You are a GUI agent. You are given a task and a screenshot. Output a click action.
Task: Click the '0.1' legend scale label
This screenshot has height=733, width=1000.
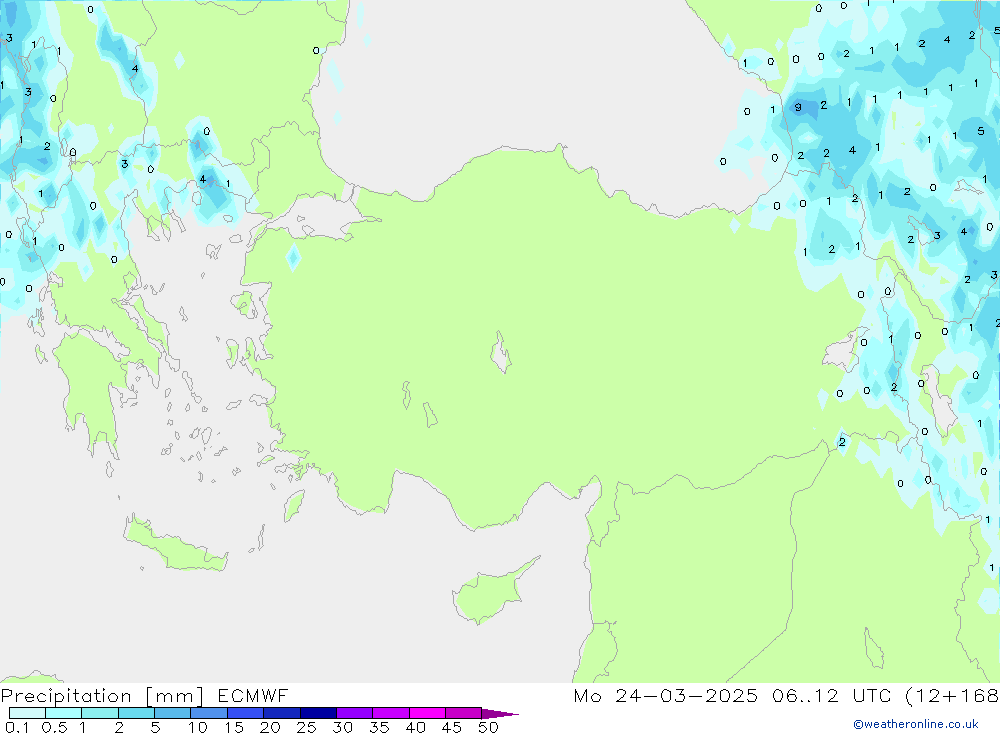pyautogui.click(x=17, y=727)
